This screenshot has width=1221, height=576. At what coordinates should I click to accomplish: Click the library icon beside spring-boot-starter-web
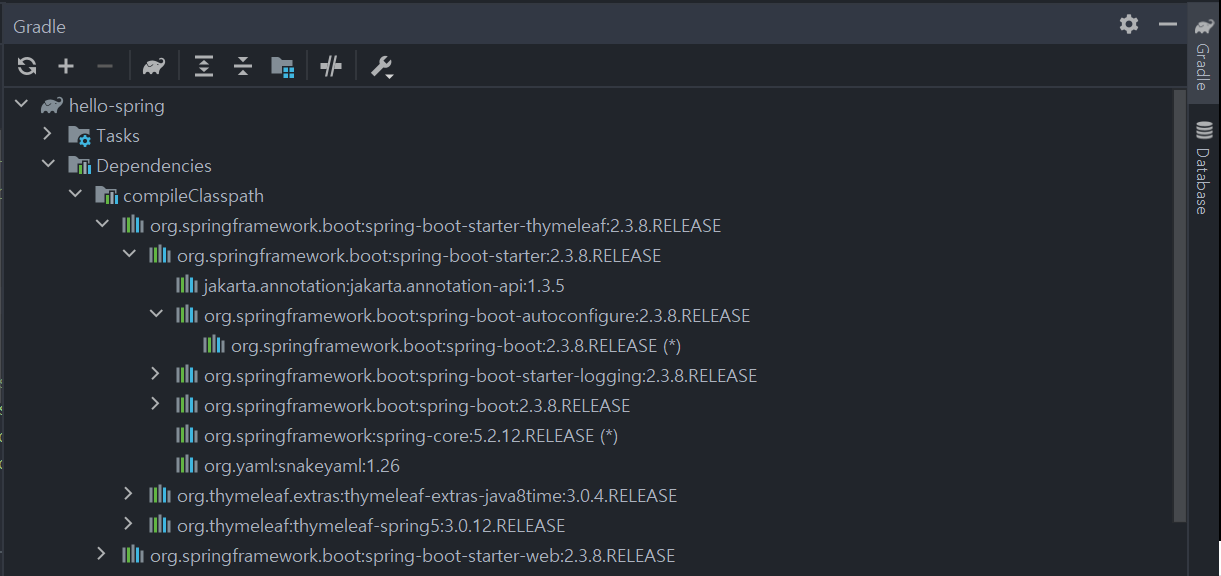pyautogui.click(x=132, y=554)
